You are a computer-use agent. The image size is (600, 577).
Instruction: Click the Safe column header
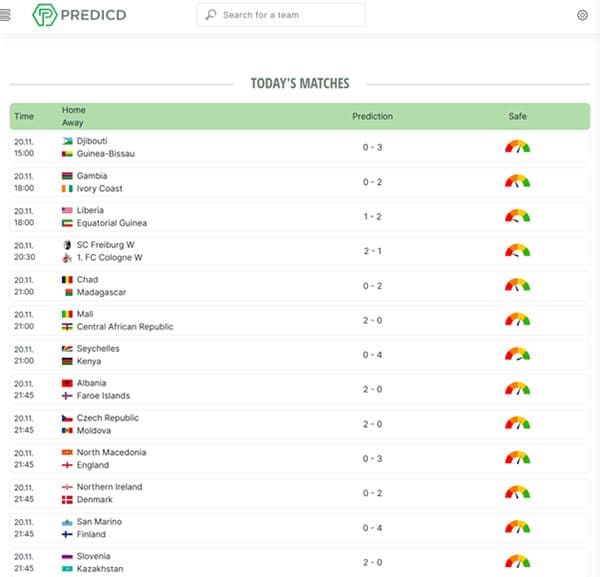tap(517, 116)
